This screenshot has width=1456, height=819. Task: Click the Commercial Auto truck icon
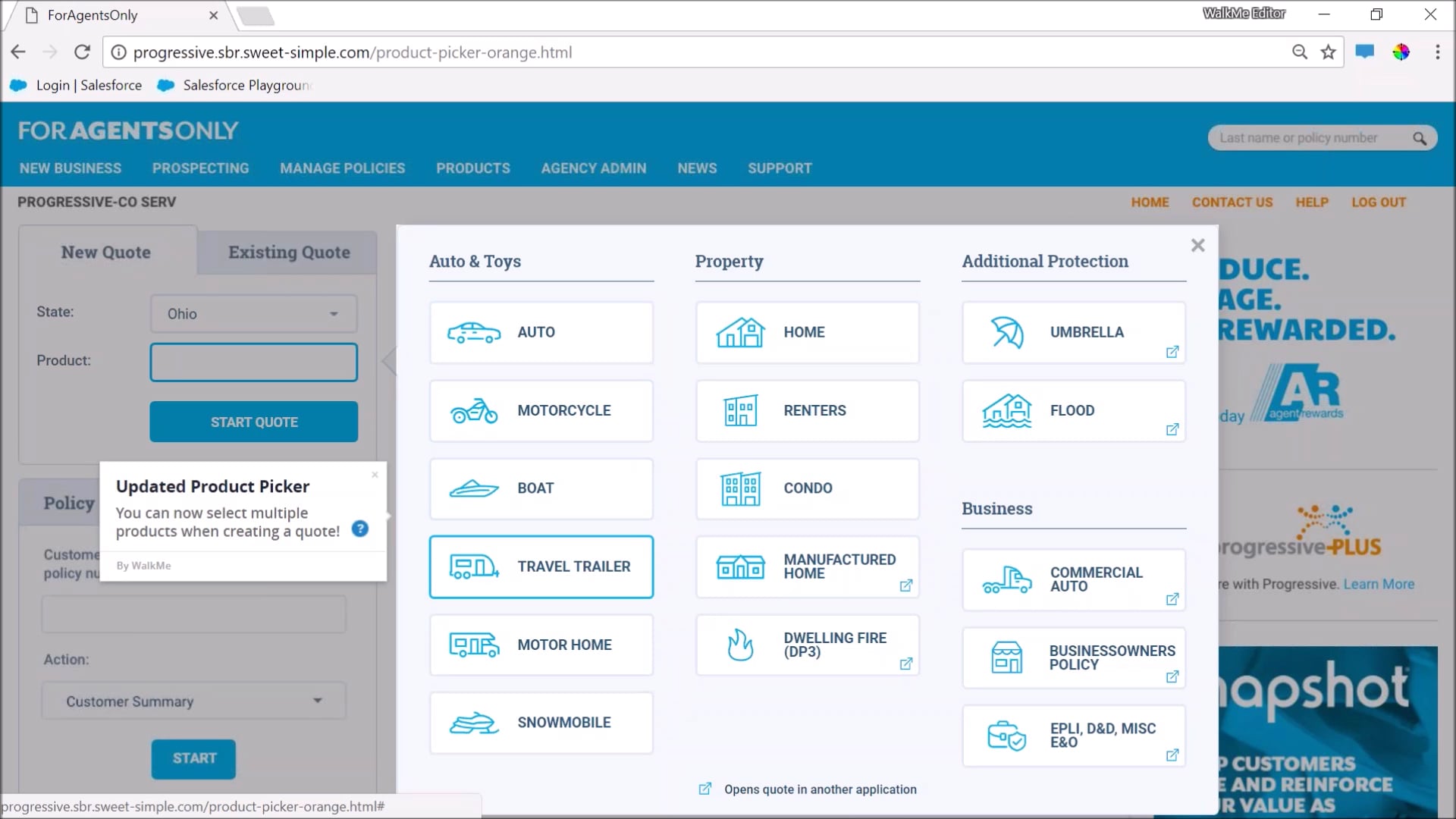pyautogui.click(x=1006, y=579)
